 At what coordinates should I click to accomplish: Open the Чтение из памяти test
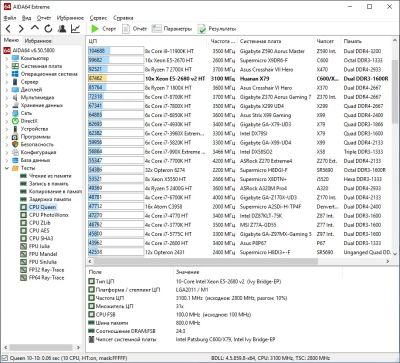[x=46, y=176]
